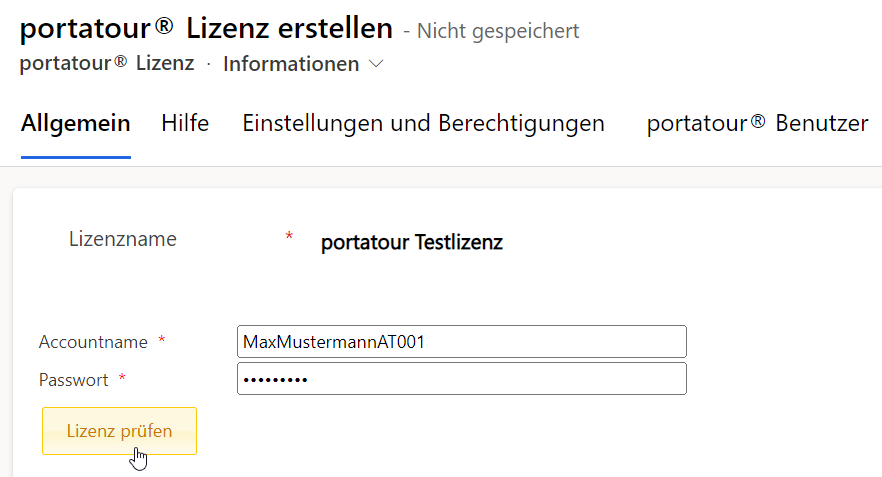The width and height of the screenshot is (882, 477).
Task: Focus the Accountname input field
Action: pyautogui.click(x=462, y=341)
